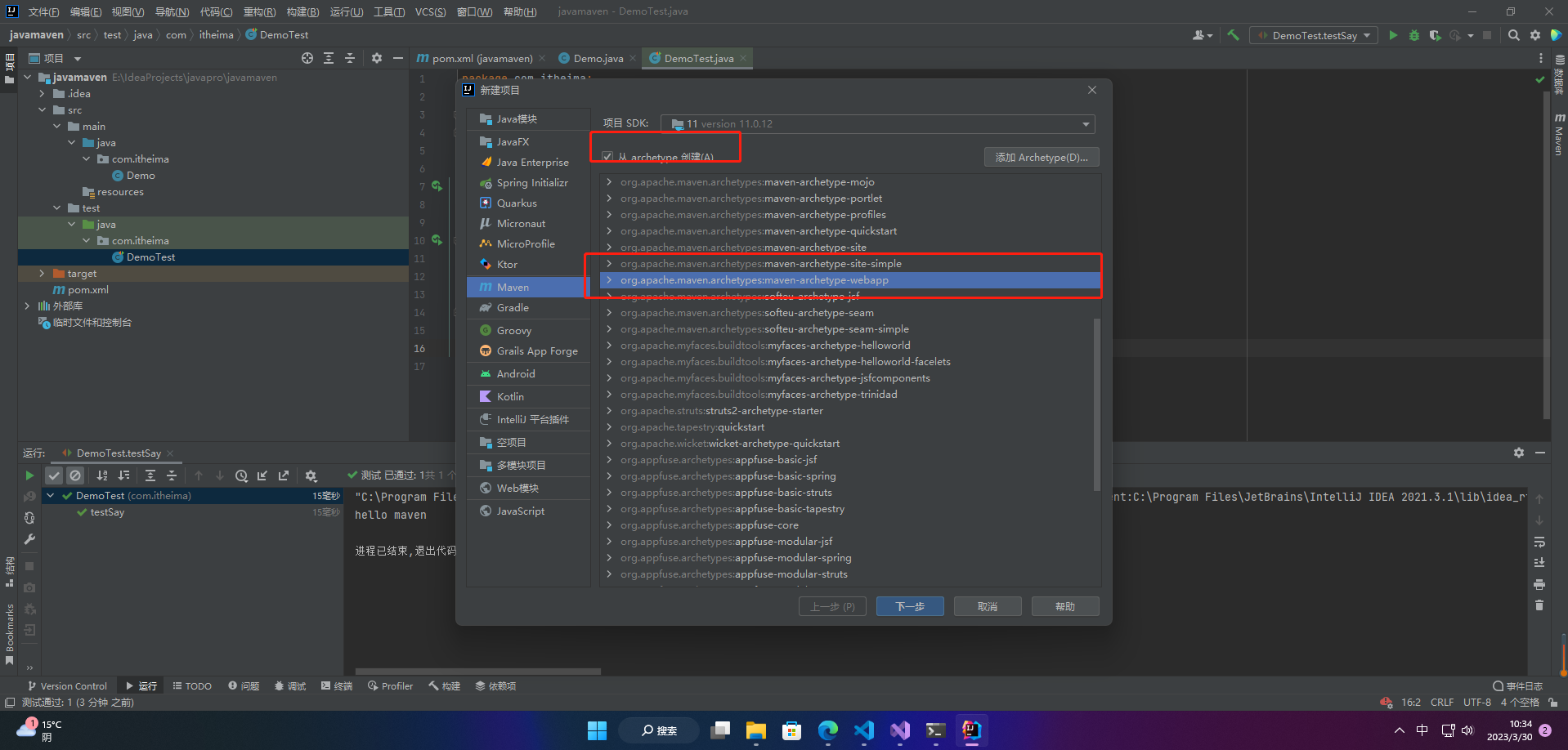Image resolution: width=1568 pixels, height=750 pixels.
Task: Click the Next step button
Action: (x=910, y=606)
